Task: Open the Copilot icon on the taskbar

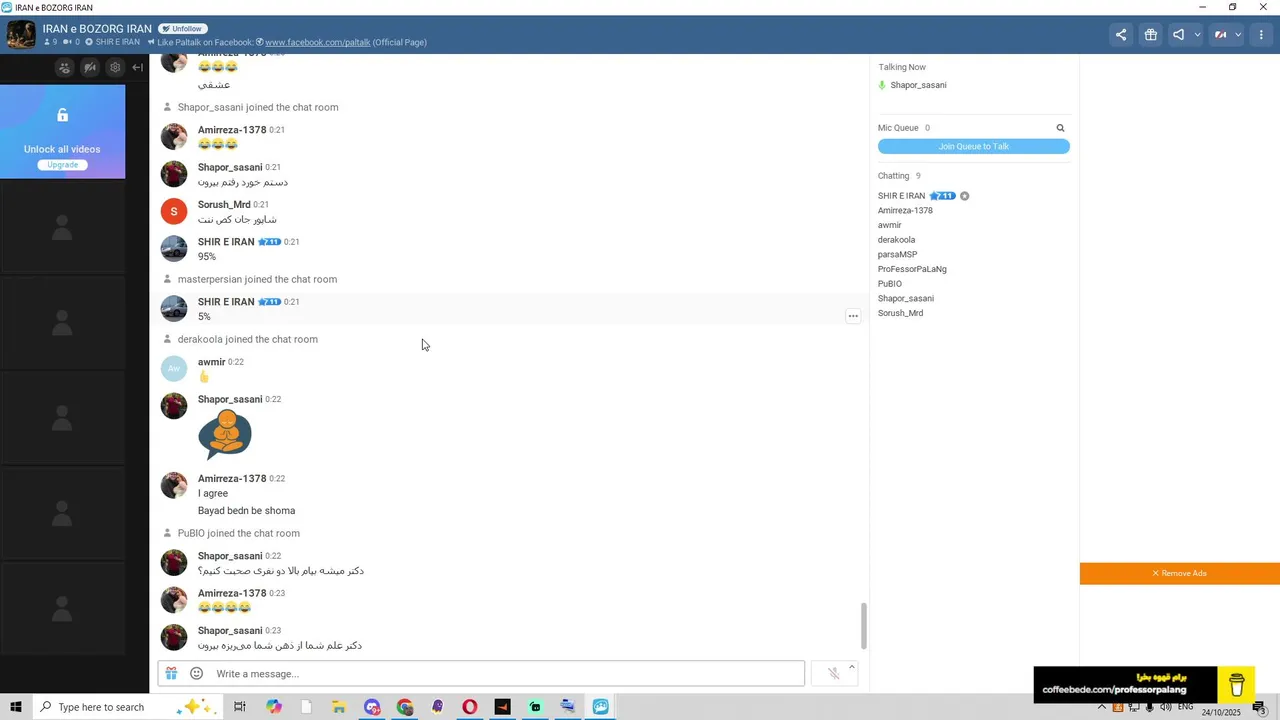Action: pos(274,707)
